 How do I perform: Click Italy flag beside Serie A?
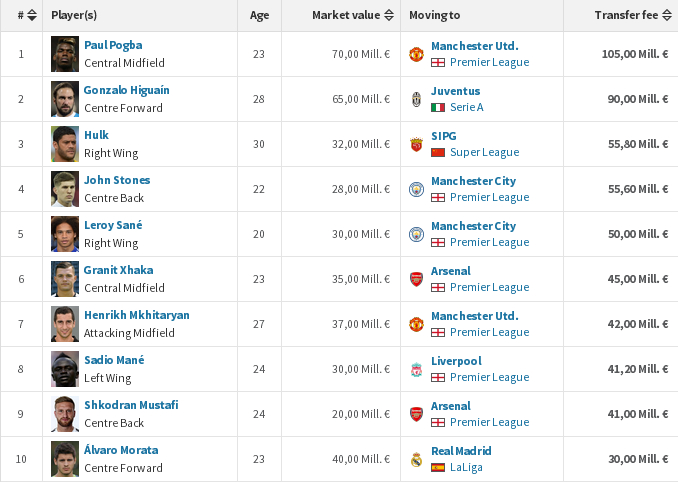pos(438,107)
